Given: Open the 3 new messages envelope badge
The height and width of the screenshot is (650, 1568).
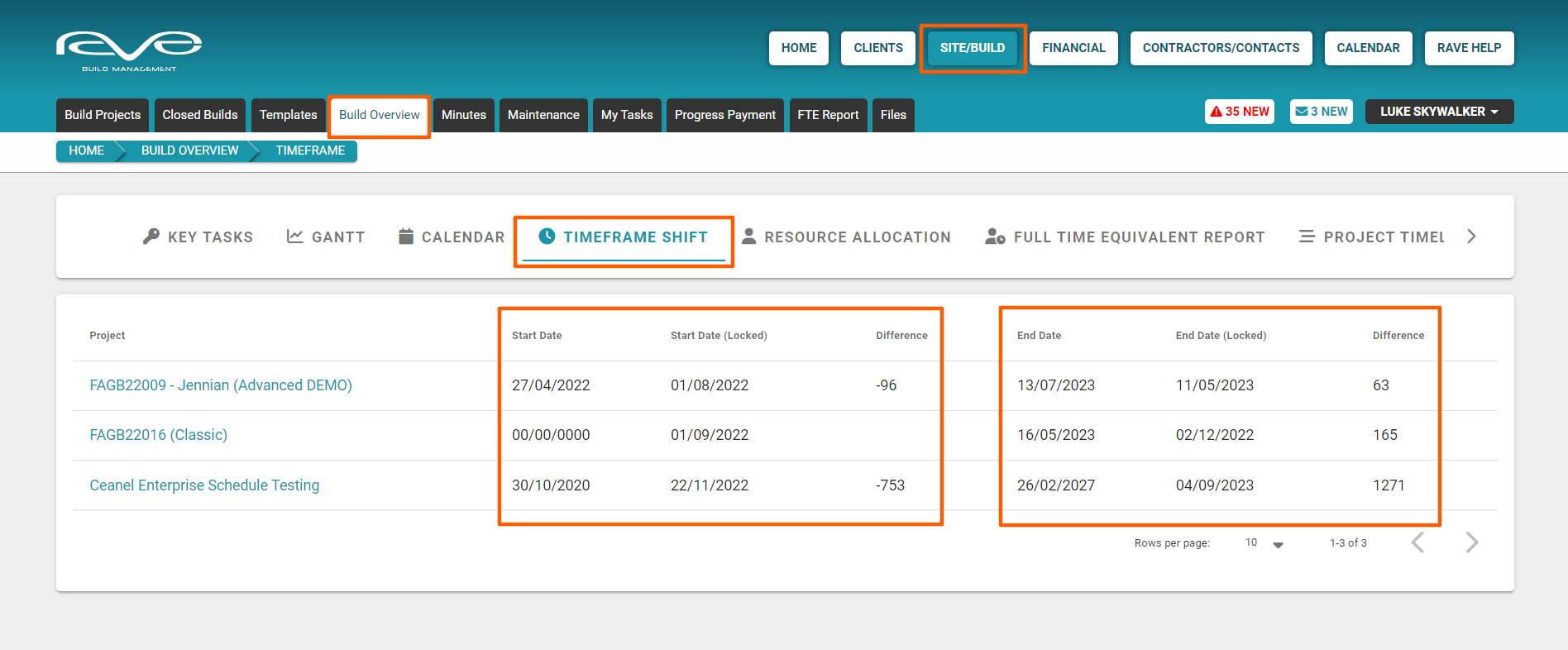Looking at the screenshot, I should tap(1321, 112).
